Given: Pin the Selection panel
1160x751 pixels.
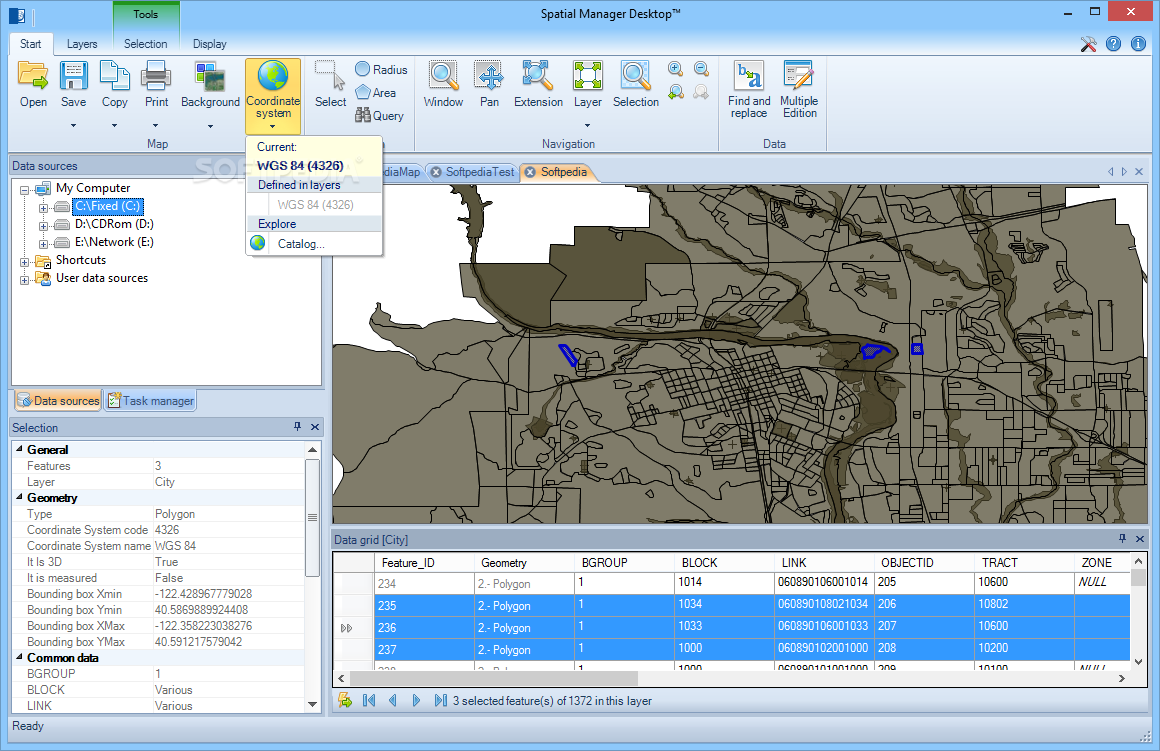Looking at the screenshot, I should pyautogui.click(x=297, y=427).
